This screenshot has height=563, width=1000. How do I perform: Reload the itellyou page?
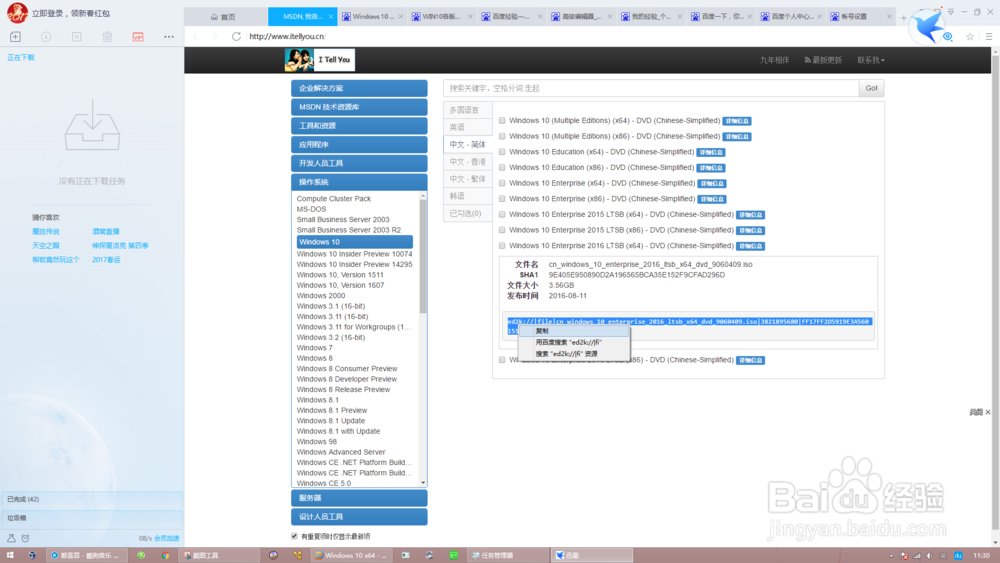[236, 36]
